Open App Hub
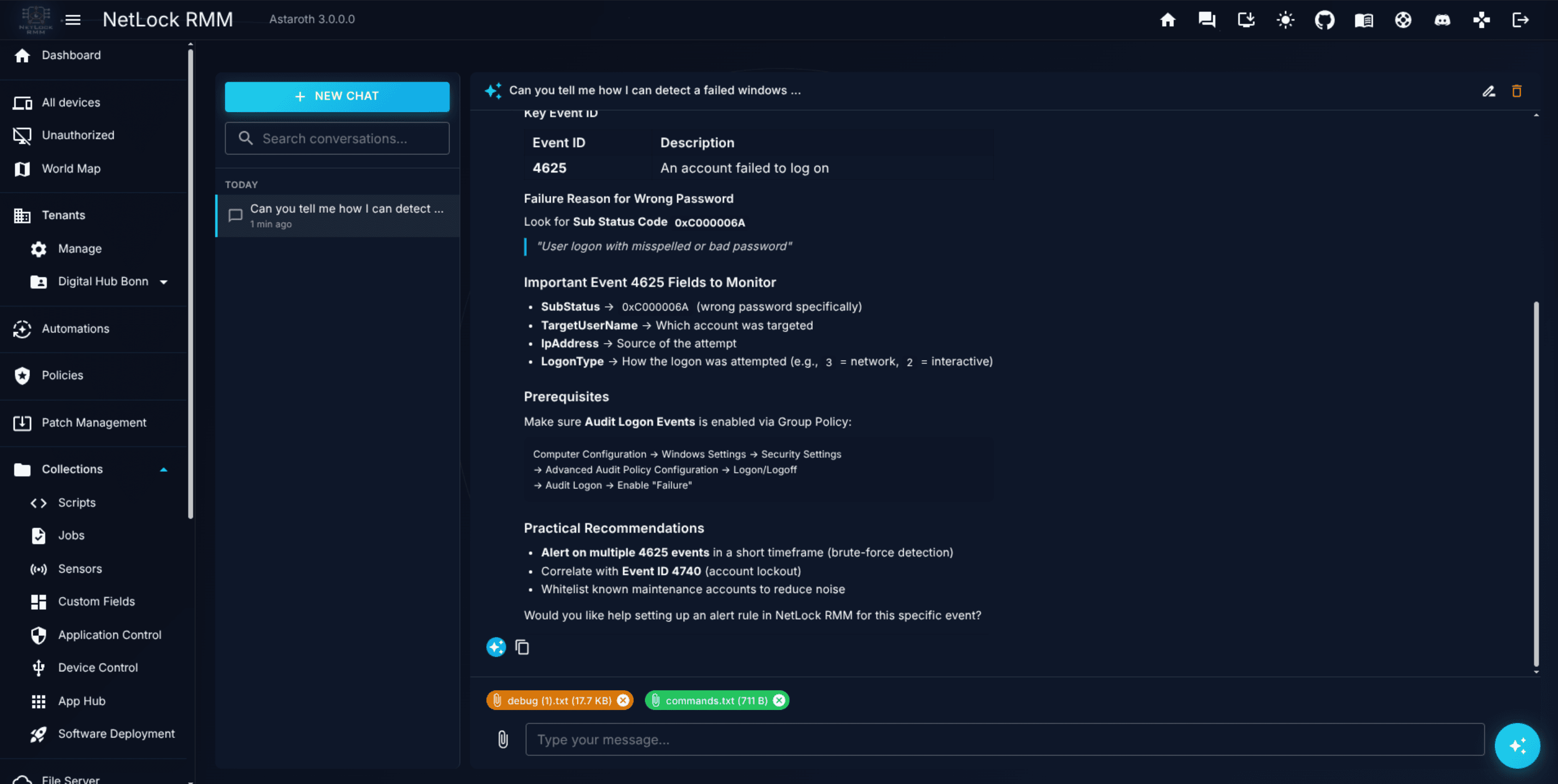The height and width of the screenshot is (784, 1558). pos(82,701)
